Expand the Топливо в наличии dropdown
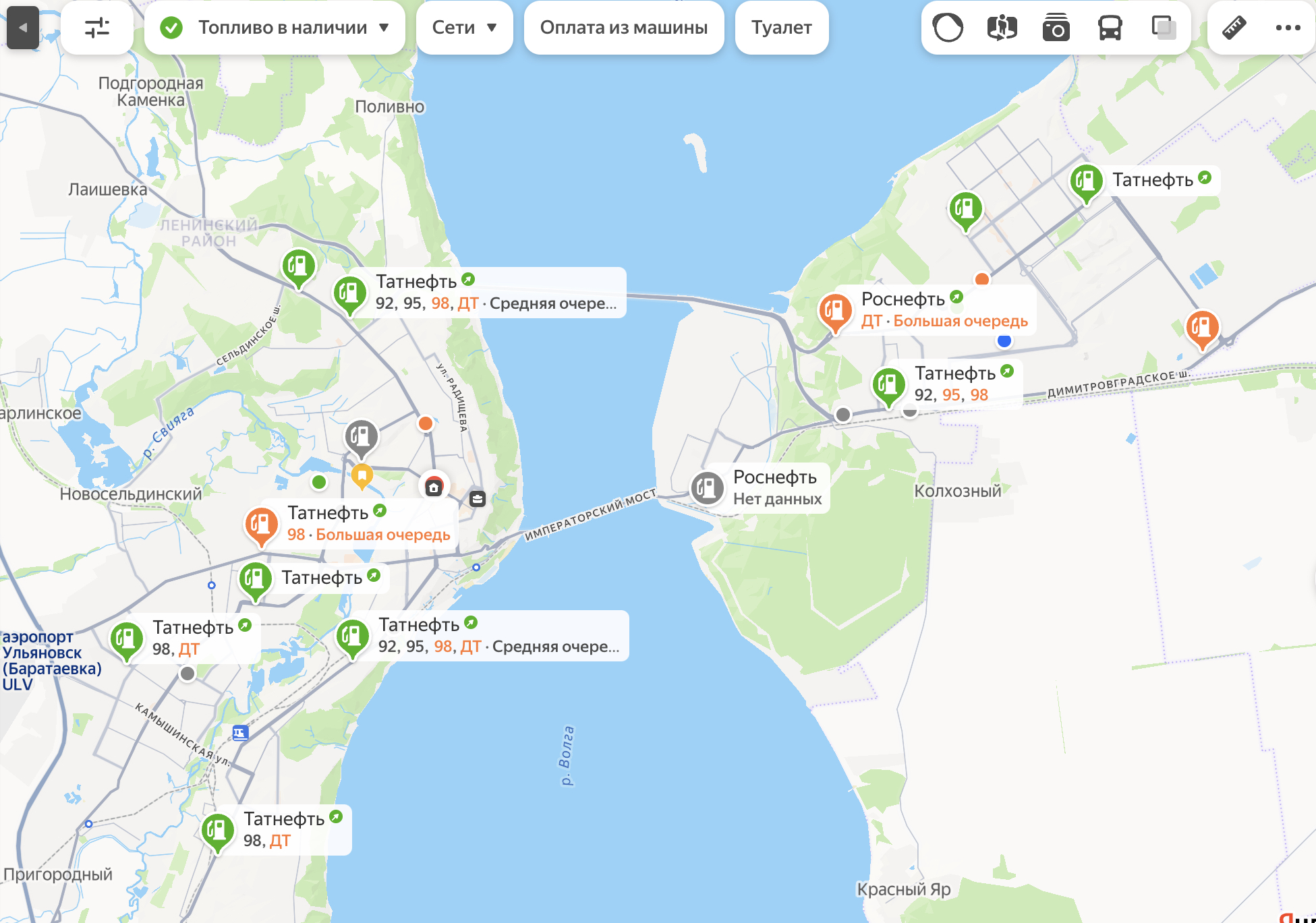The image size is (1316, 923). pos(275,28)
